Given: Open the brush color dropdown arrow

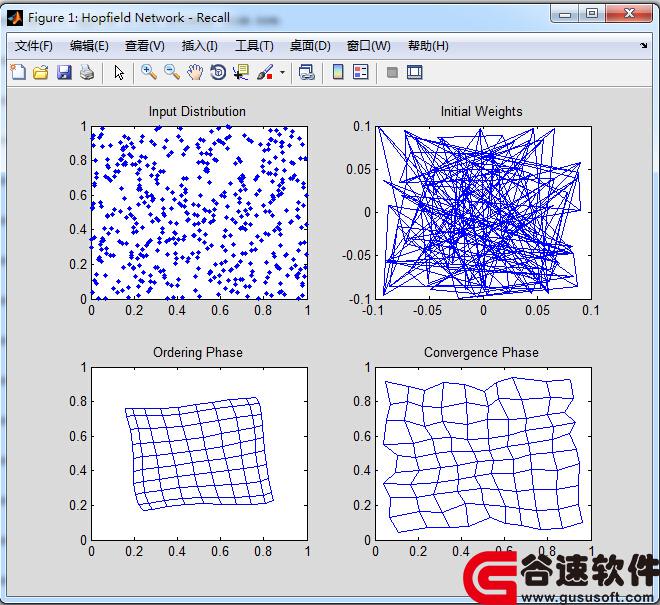Looking at the screenshot, I should pos(282,72).
